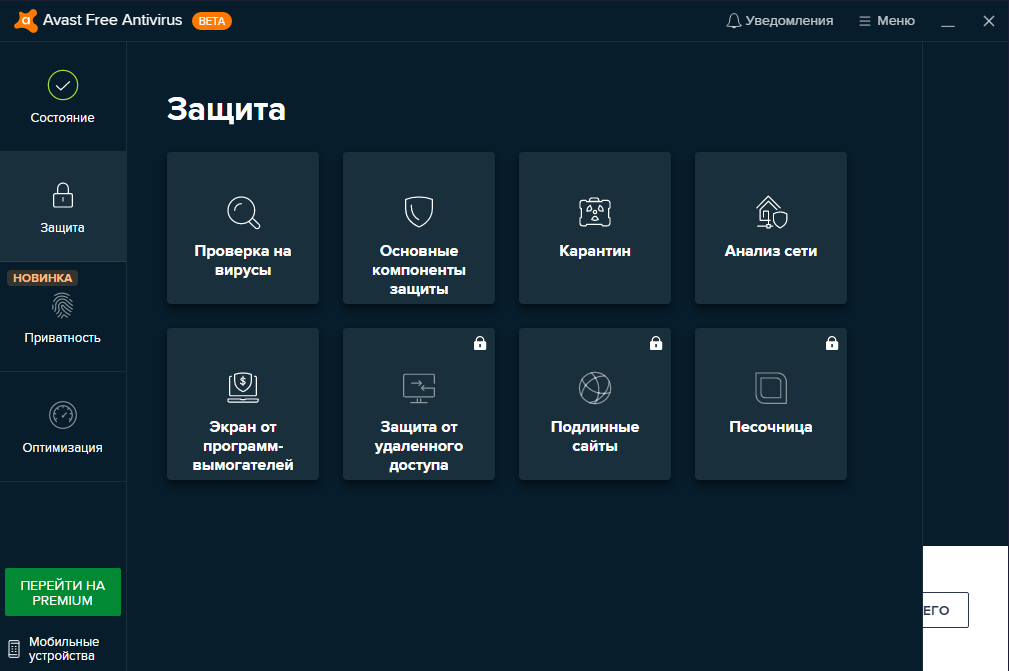Click the BETA badge
1009x671 pixels.
[212, 21]
